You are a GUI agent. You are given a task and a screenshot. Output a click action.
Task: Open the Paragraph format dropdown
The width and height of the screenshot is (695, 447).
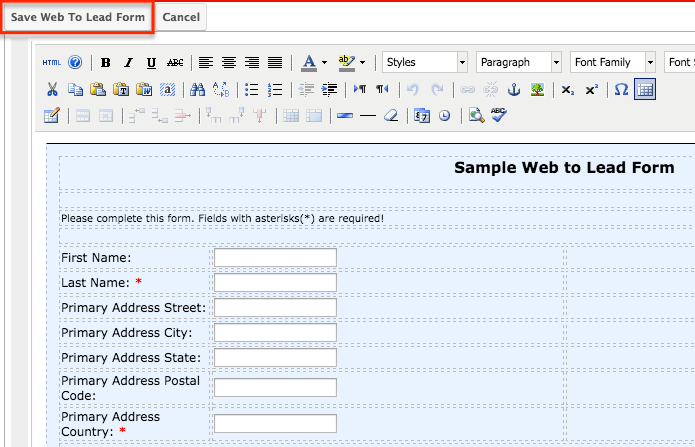pyautogui.click(x=519, y=62)
